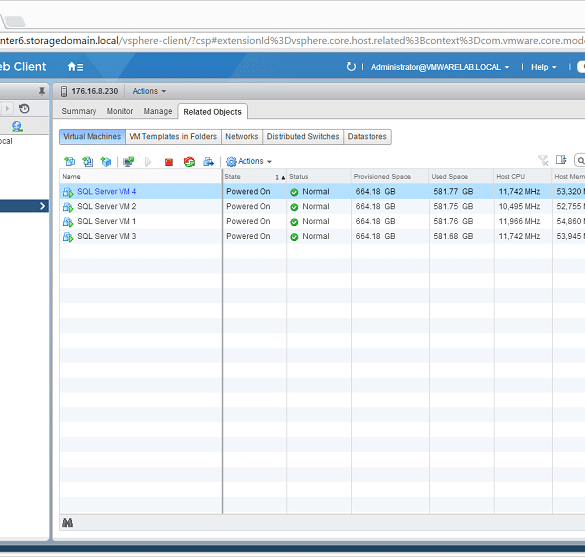Sort by the Used Space column header
Image resolution: width=585 pixels, height=557 pixels.
coord(462,176)
